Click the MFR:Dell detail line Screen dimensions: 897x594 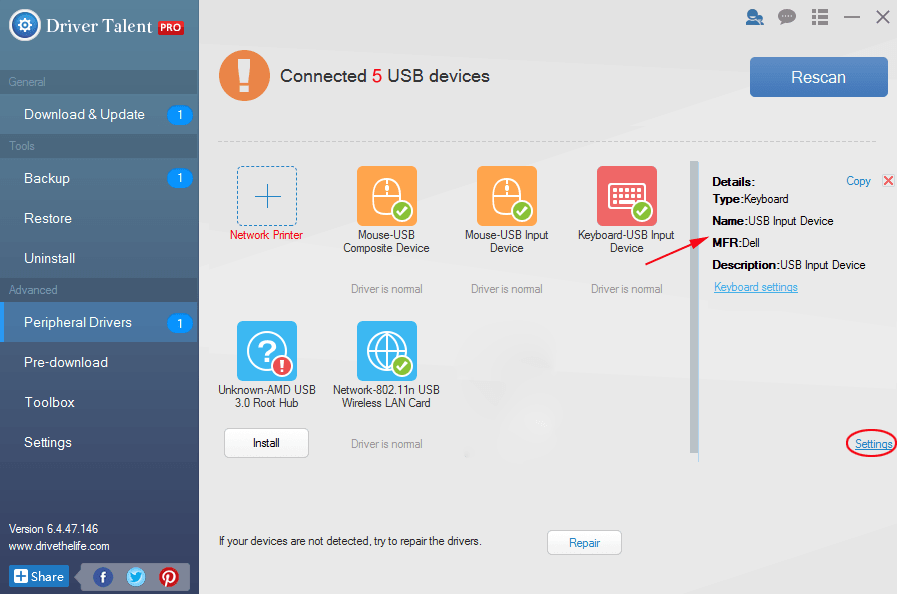click(x=736, y=243)
